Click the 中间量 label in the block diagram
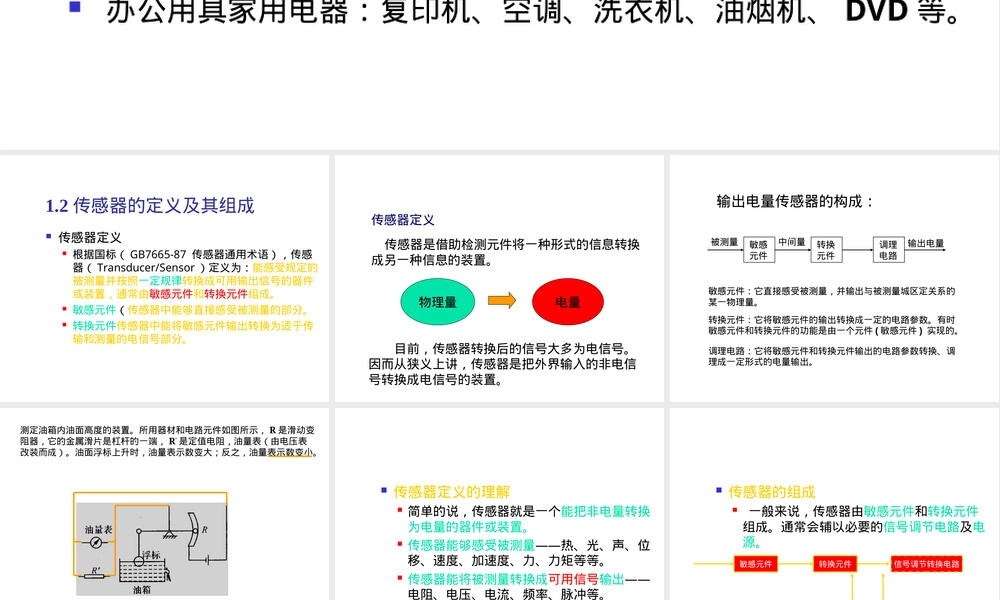 791,242
